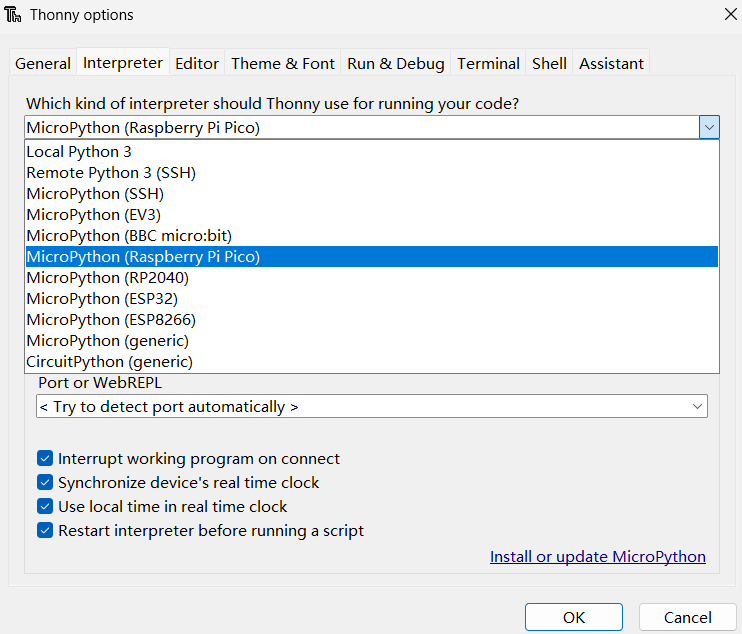Screen dimensions: 742x634
Task: Uncheck Synchronize device's real time clock
Action: 45,483
